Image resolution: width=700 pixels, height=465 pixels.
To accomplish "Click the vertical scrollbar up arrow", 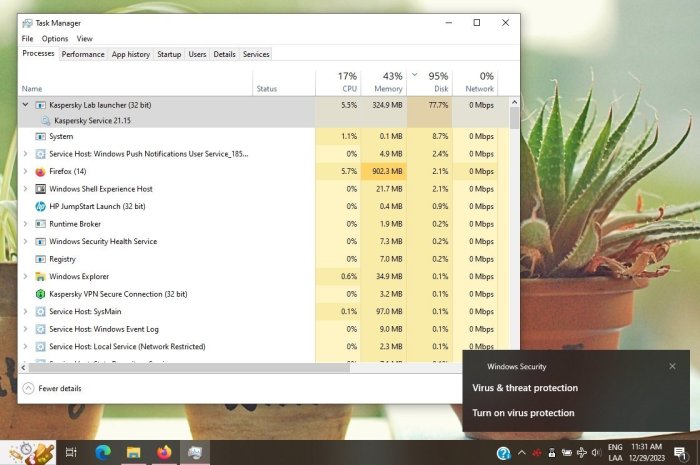I will tap(514, 102).
